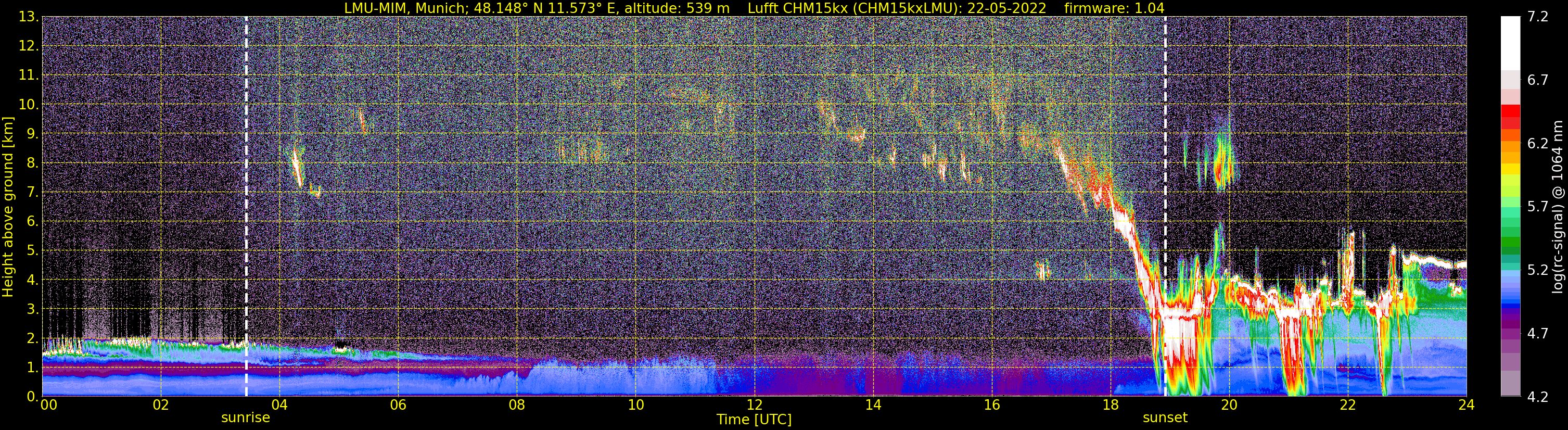Click the height axis tick '8.'
The height and width of the screenshot is (430, 1568).
[33, 163]
